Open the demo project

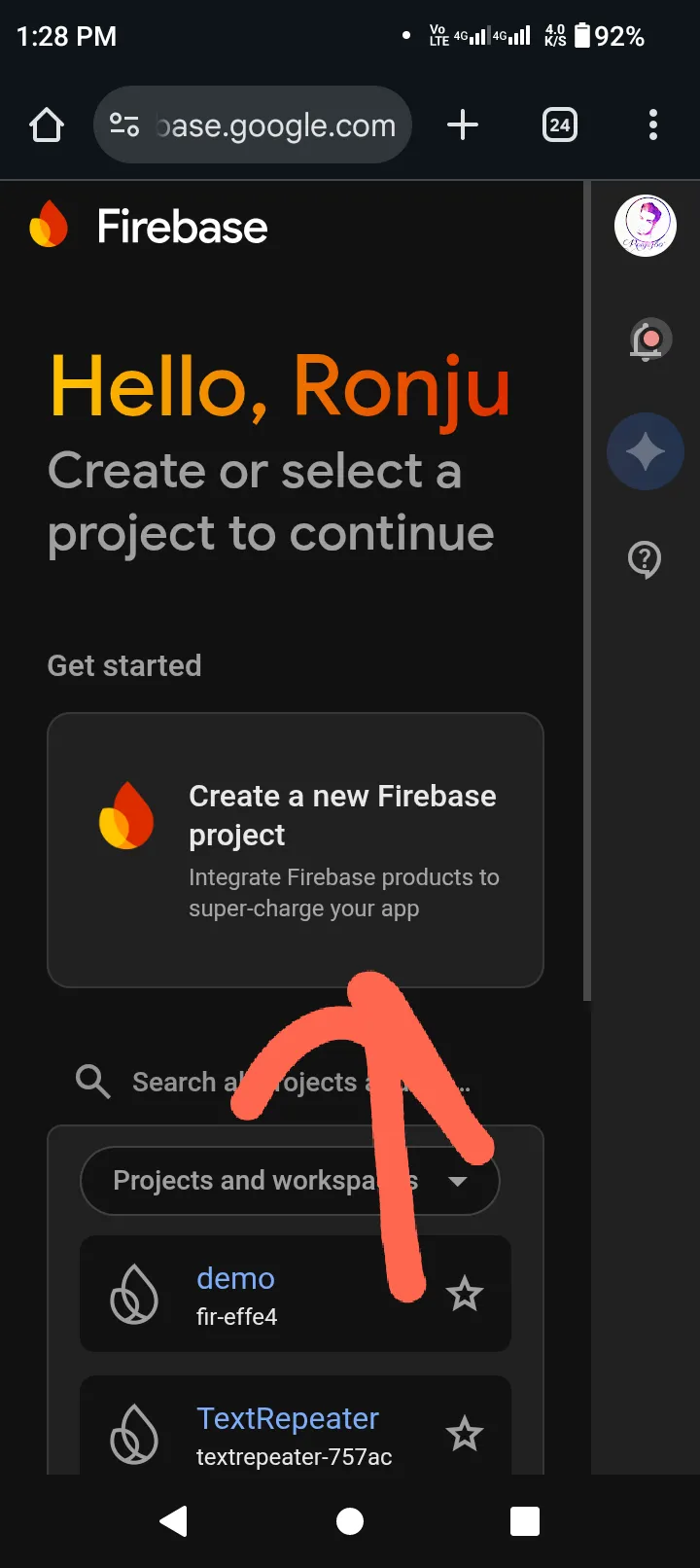point(236,1279)
